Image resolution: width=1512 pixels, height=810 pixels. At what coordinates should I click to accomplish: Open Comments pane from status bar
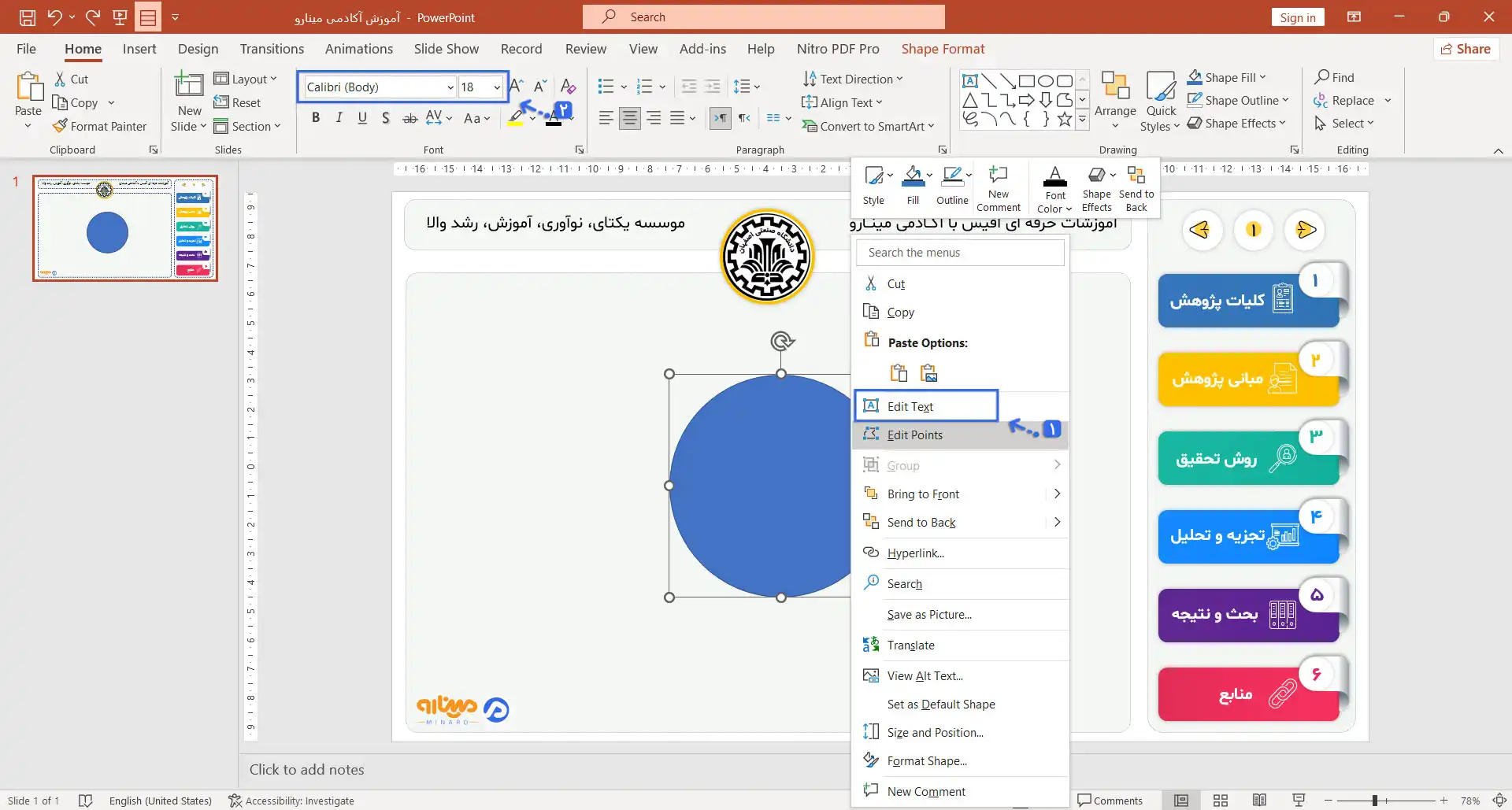coord(1110,801)
